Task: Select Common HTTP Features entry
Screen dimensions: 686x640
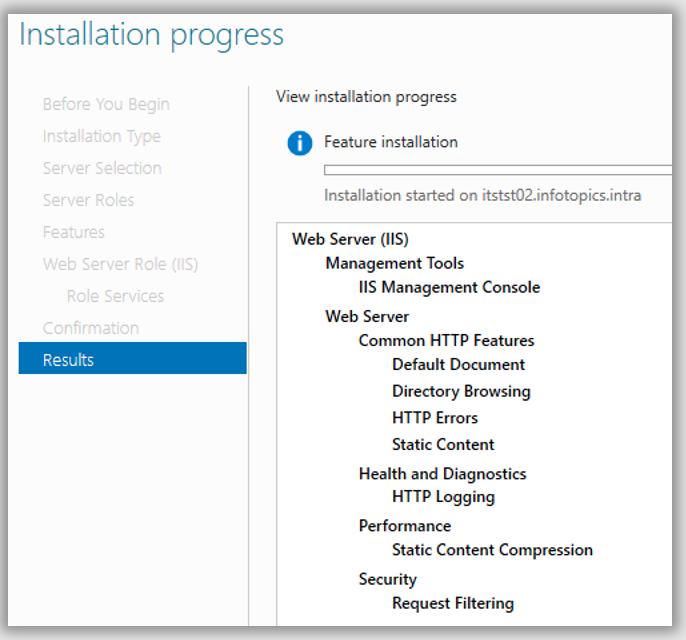Action: click(x=446, y=340)
